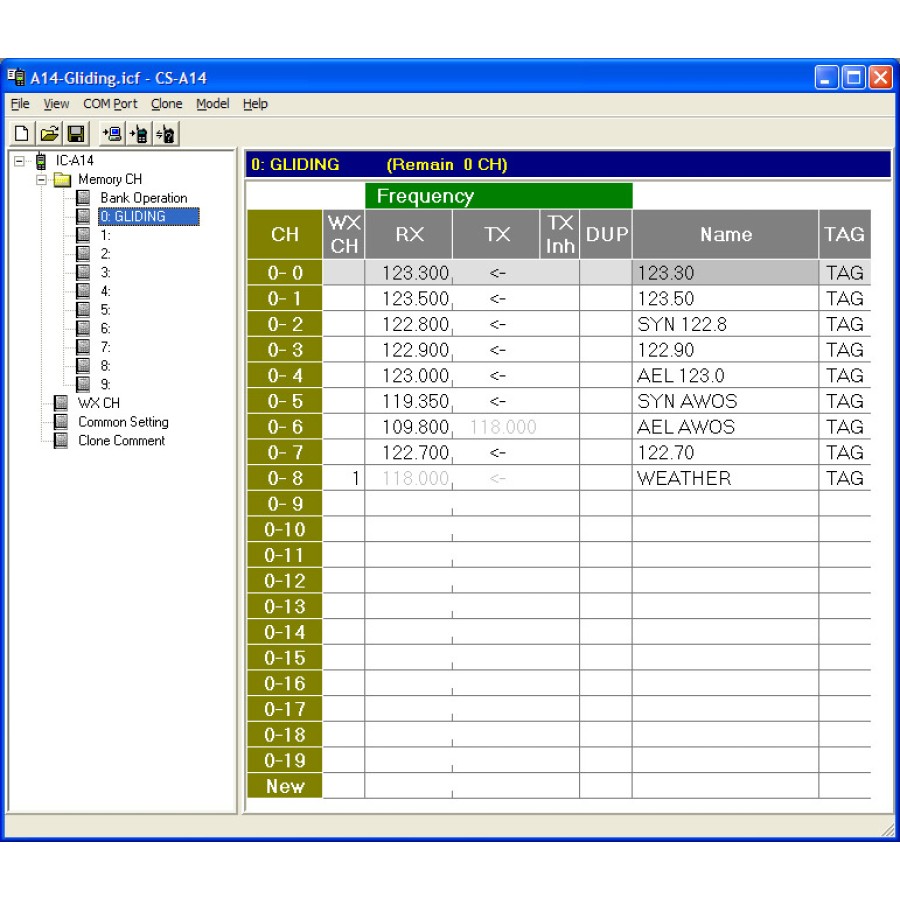Select bank 4: in the tree
The width and height of the screenshot is (900, 900).
pyautogui.click(x=106, y=291)
